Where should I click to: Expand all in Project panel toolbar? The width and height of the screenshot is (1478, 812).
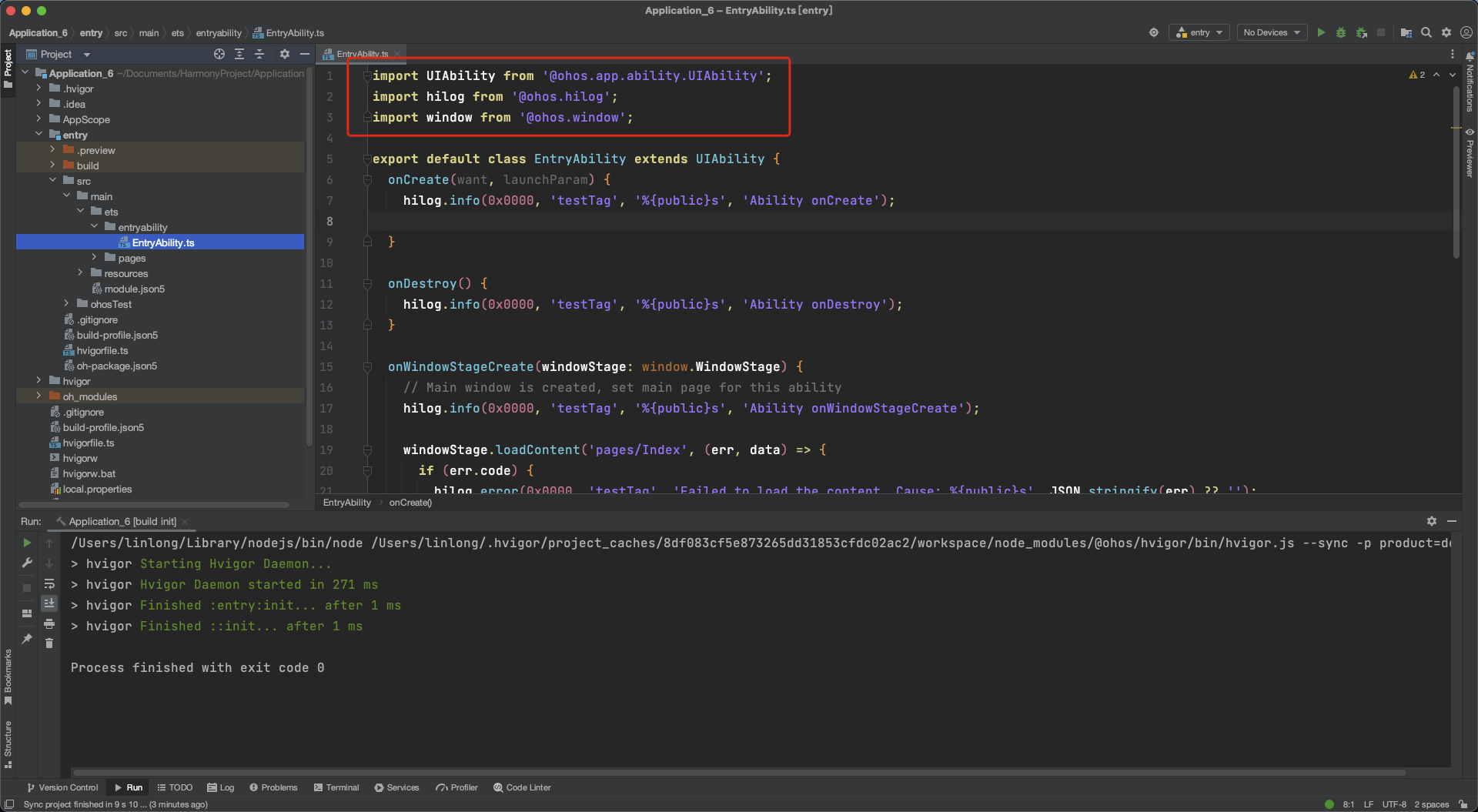[x=239, y=54]
